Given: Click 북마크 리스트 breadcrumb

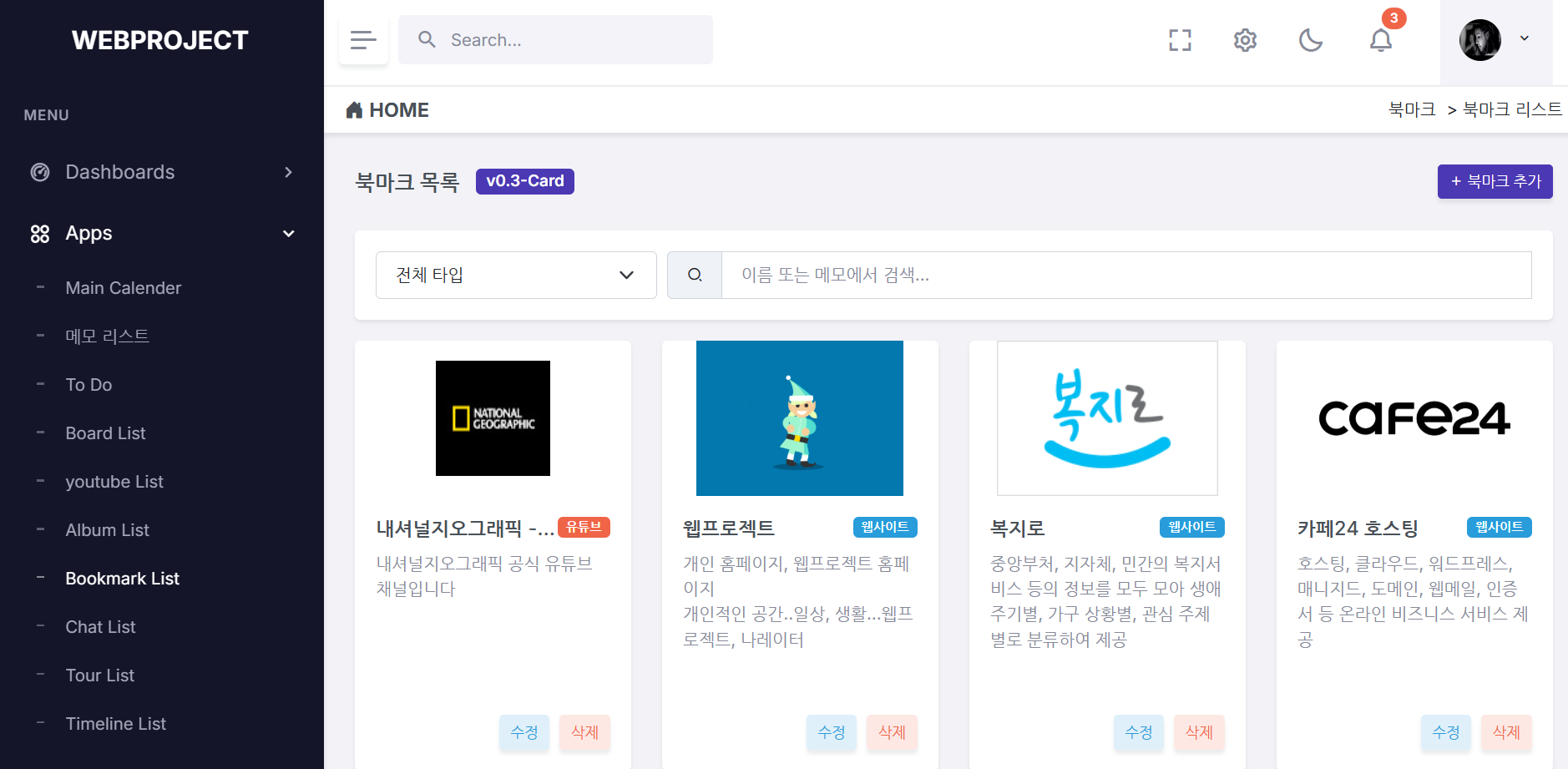Looking at the screenshot, I should tap(1513, 109).
